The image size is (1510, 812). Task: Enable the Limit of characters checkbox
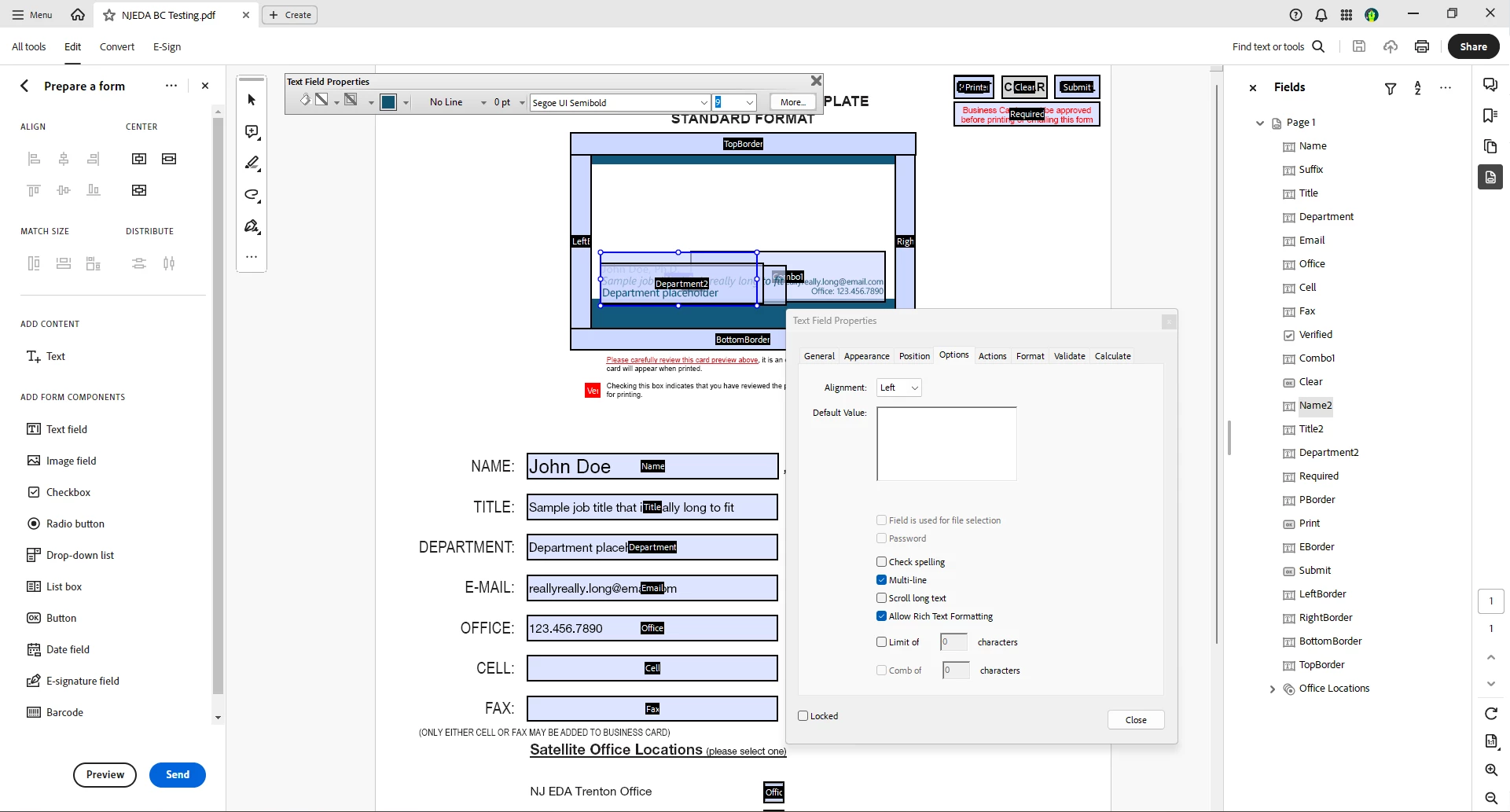click(882, 642)
